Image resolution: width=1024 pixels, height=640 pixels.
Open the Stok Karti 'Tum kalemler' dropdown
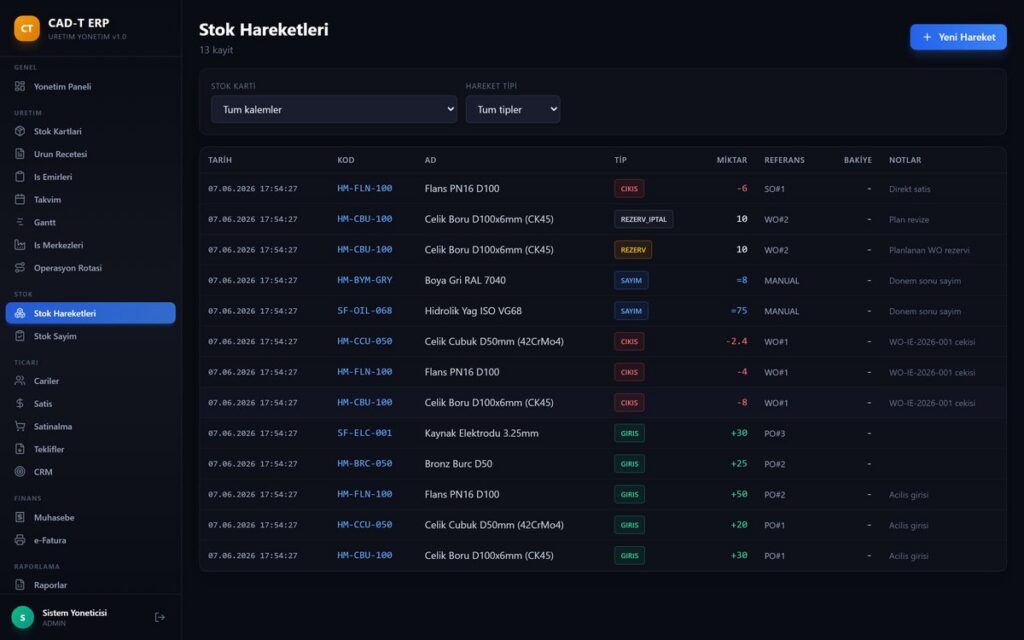334,110
